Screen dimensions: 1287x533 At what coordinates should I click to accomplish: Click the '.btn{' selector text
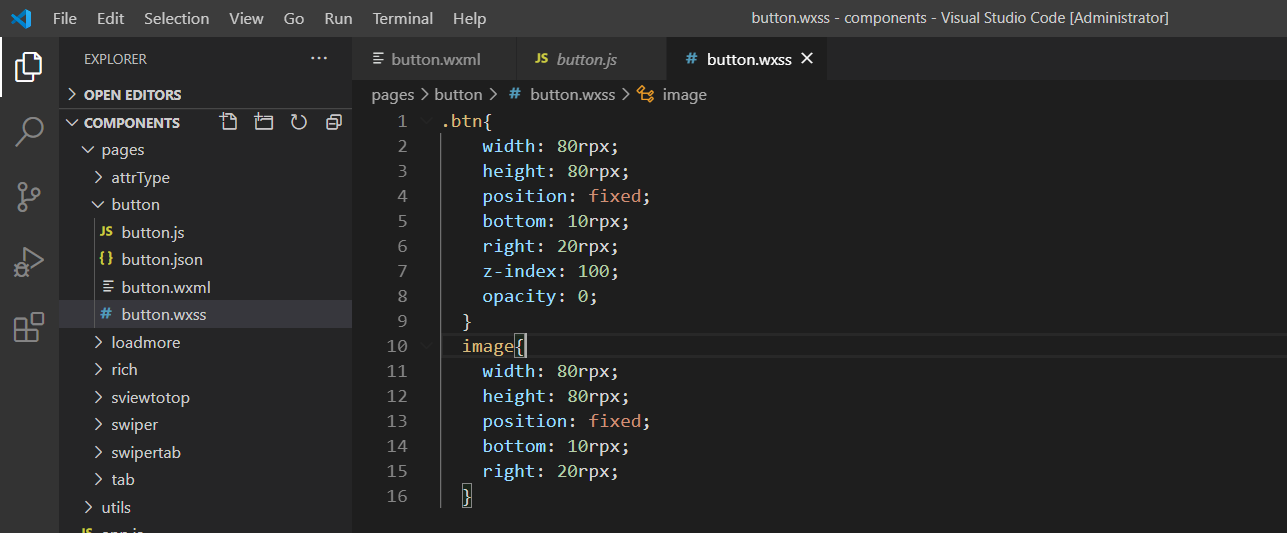466,121
